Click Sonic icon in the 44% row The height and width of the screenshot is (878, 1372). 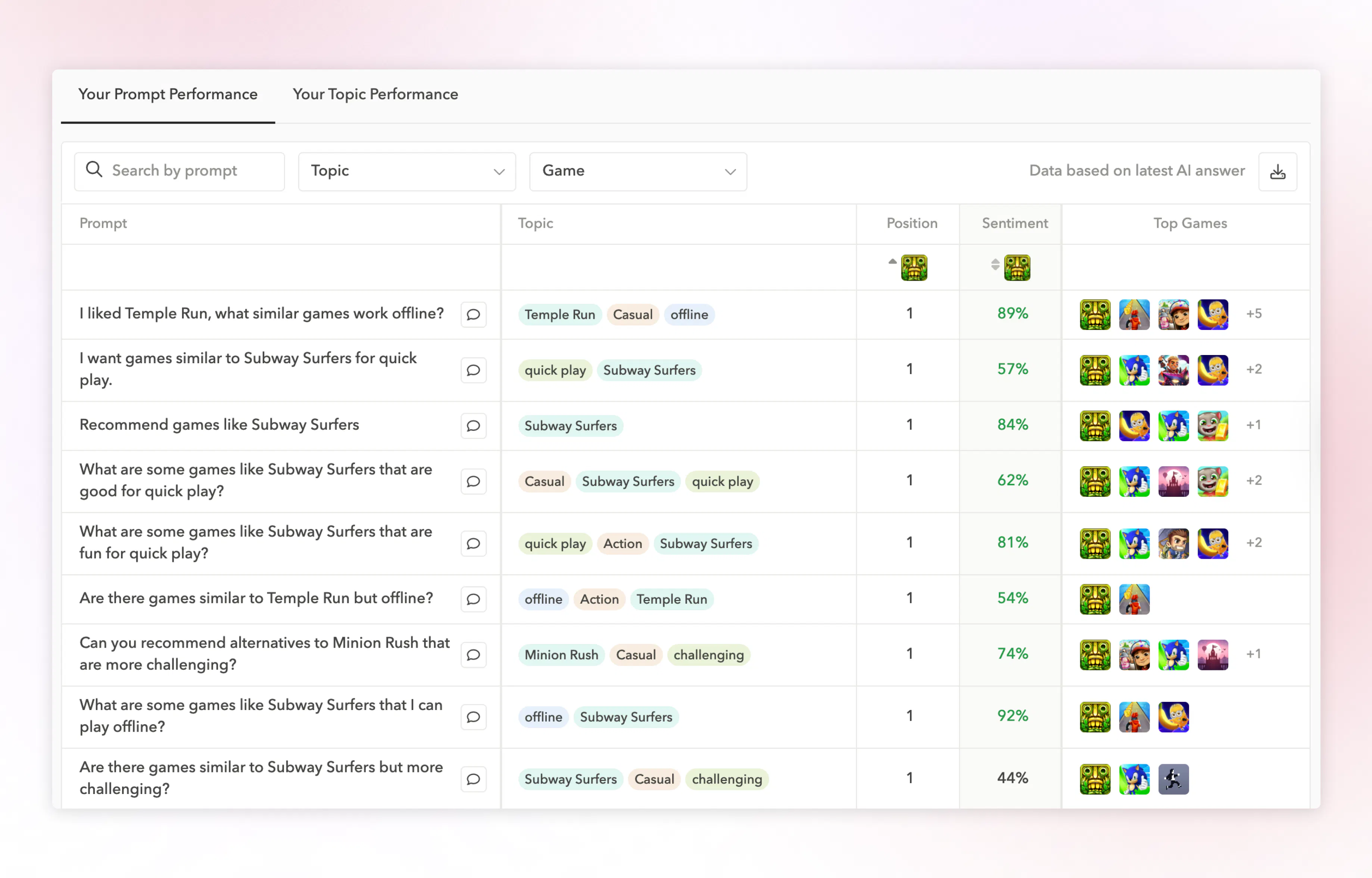1134,779
